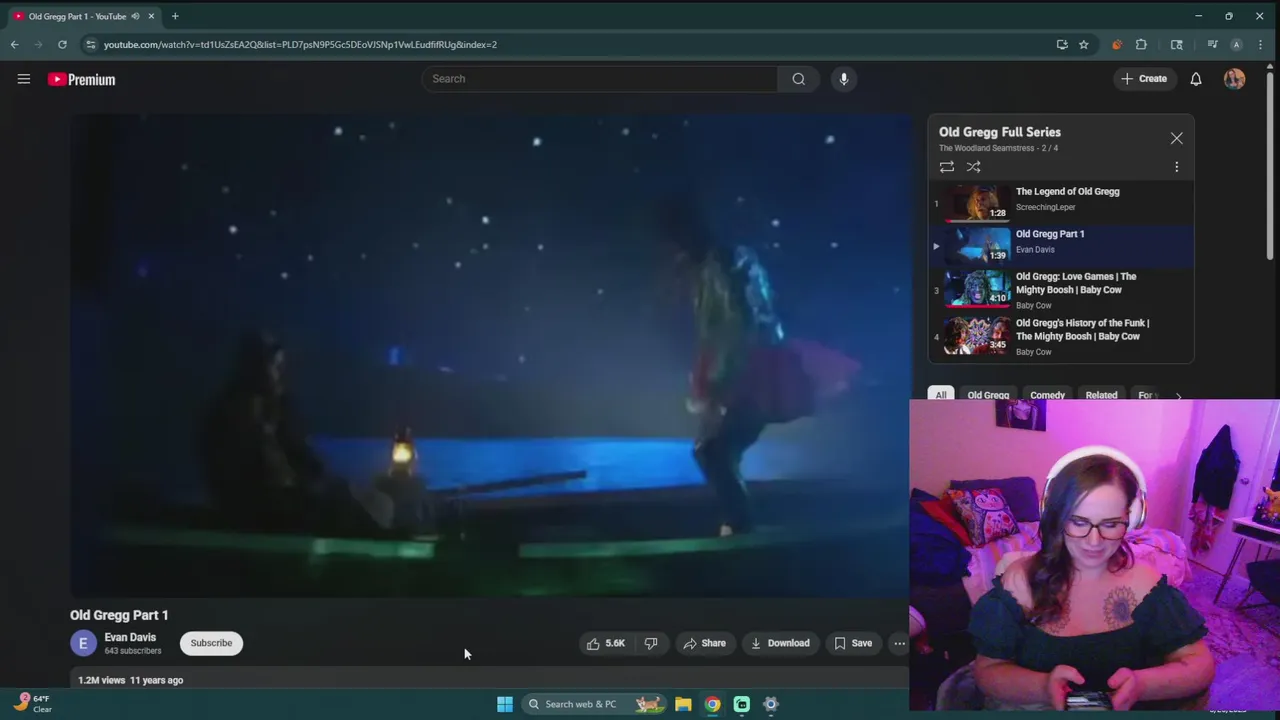Open Chrome three-dot menu
Viewport: 1280px width, 720px height.
pyautogui.click(x=1260, y=44)
